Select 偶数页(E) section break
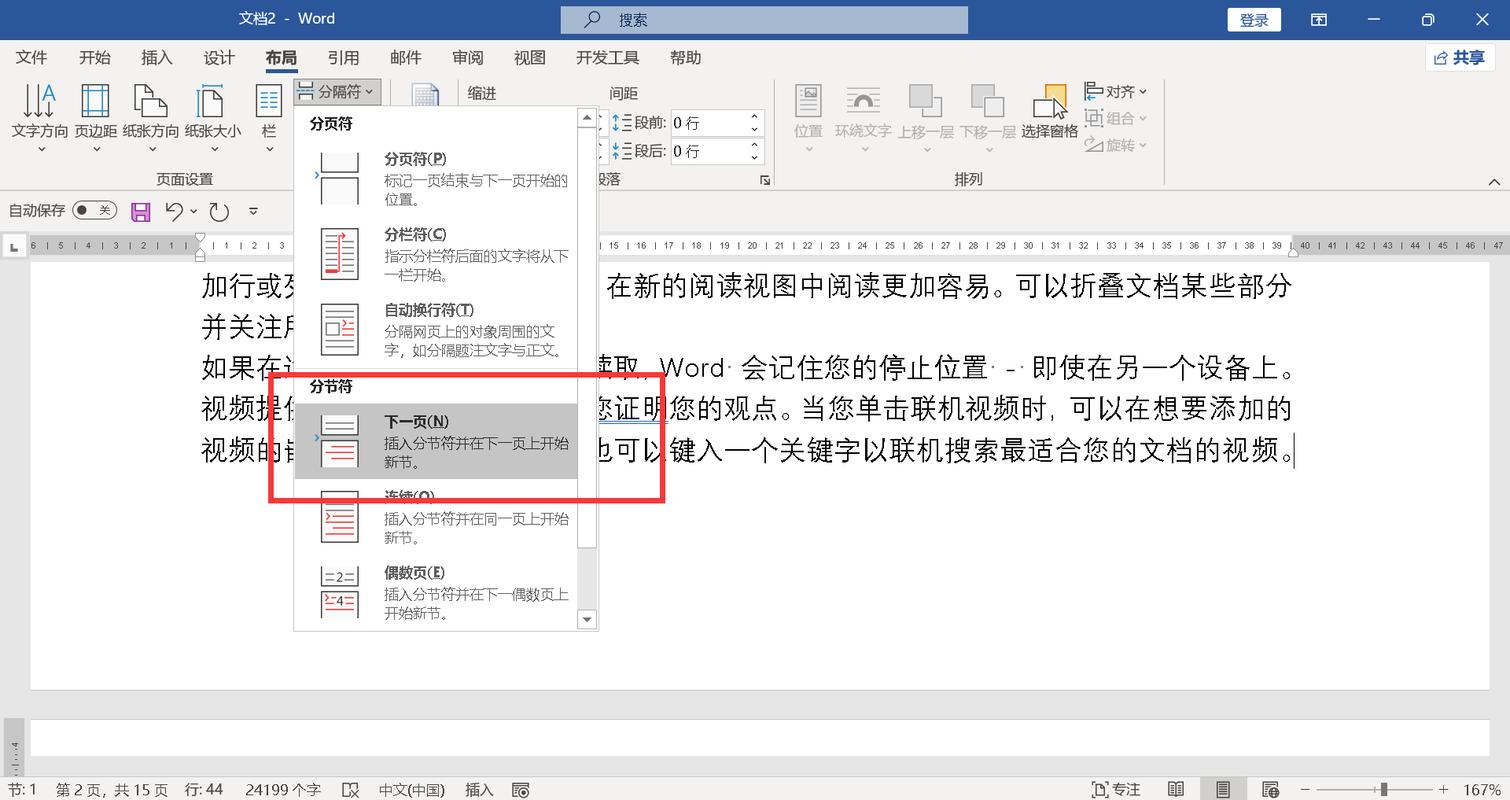The width and height of the screenshot is (1510, 800). point(436,592)
